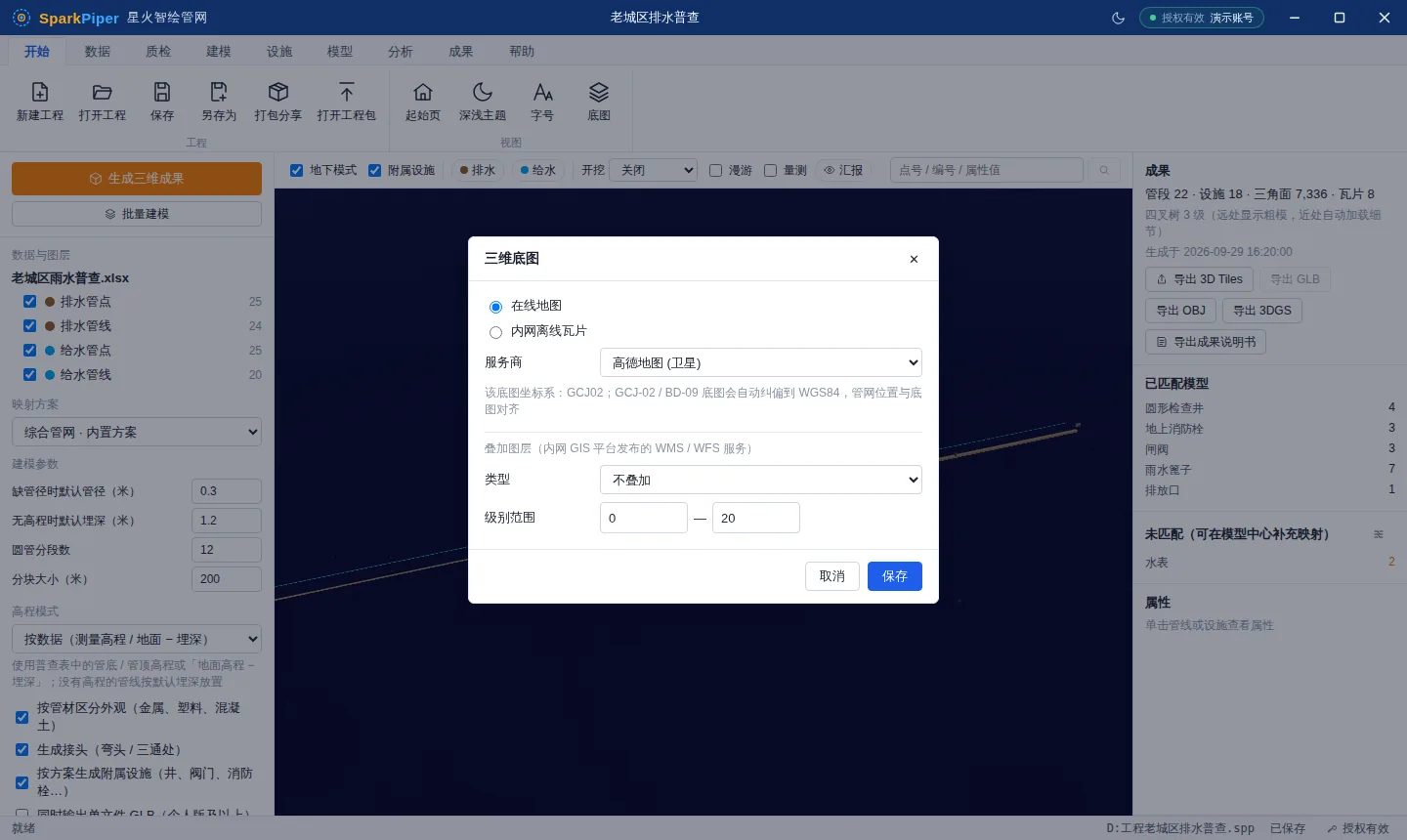Switch to the 数据 tab
The image size is (1407, 840).
click(x=98, y=51)
